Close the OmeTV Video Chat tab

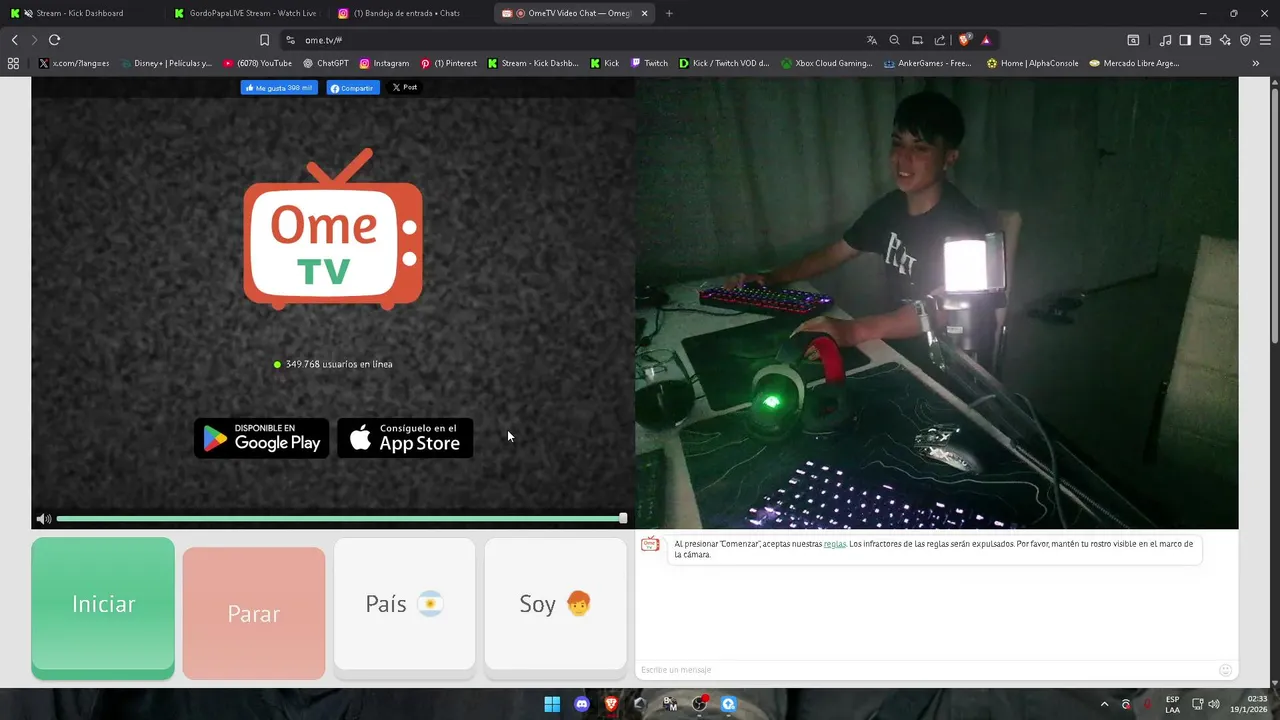pyautogui.click(x=644, y=13)
